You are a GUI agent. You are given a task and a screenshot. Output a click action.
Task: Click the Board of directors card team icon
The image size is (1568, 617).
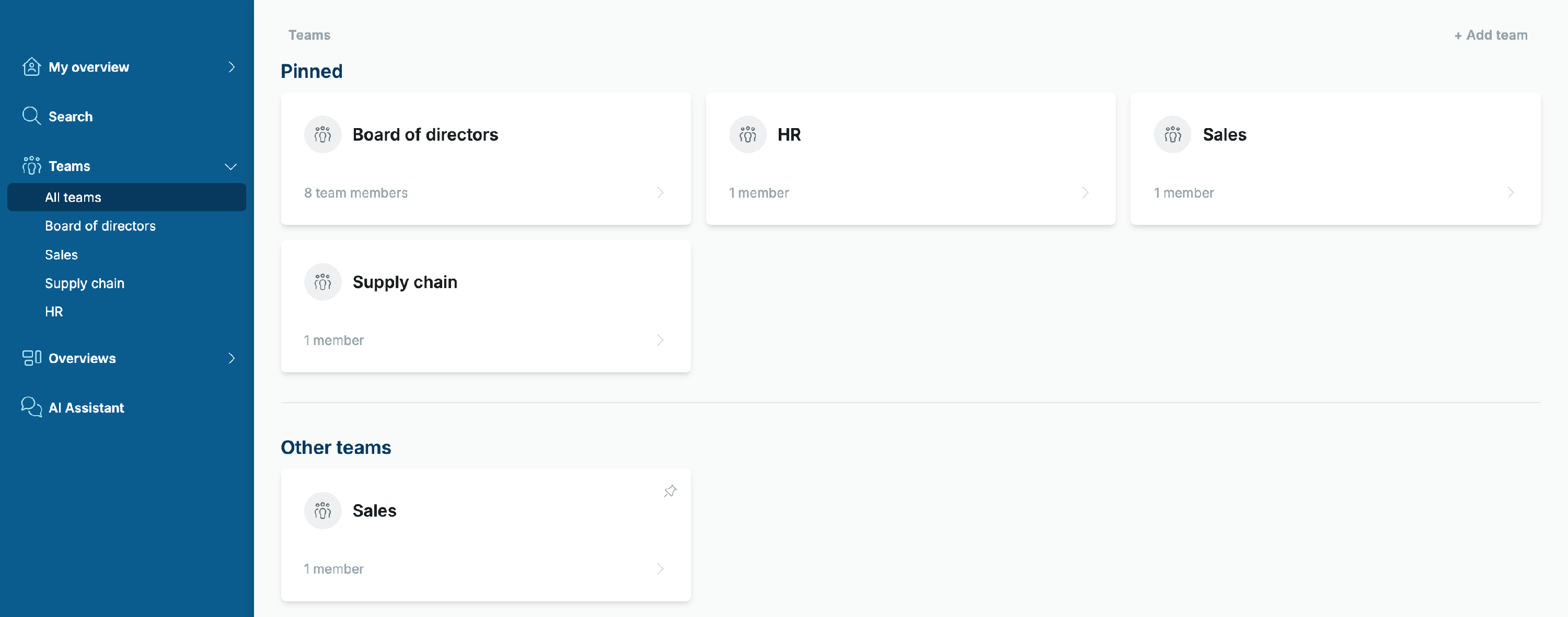coord(322,134)
